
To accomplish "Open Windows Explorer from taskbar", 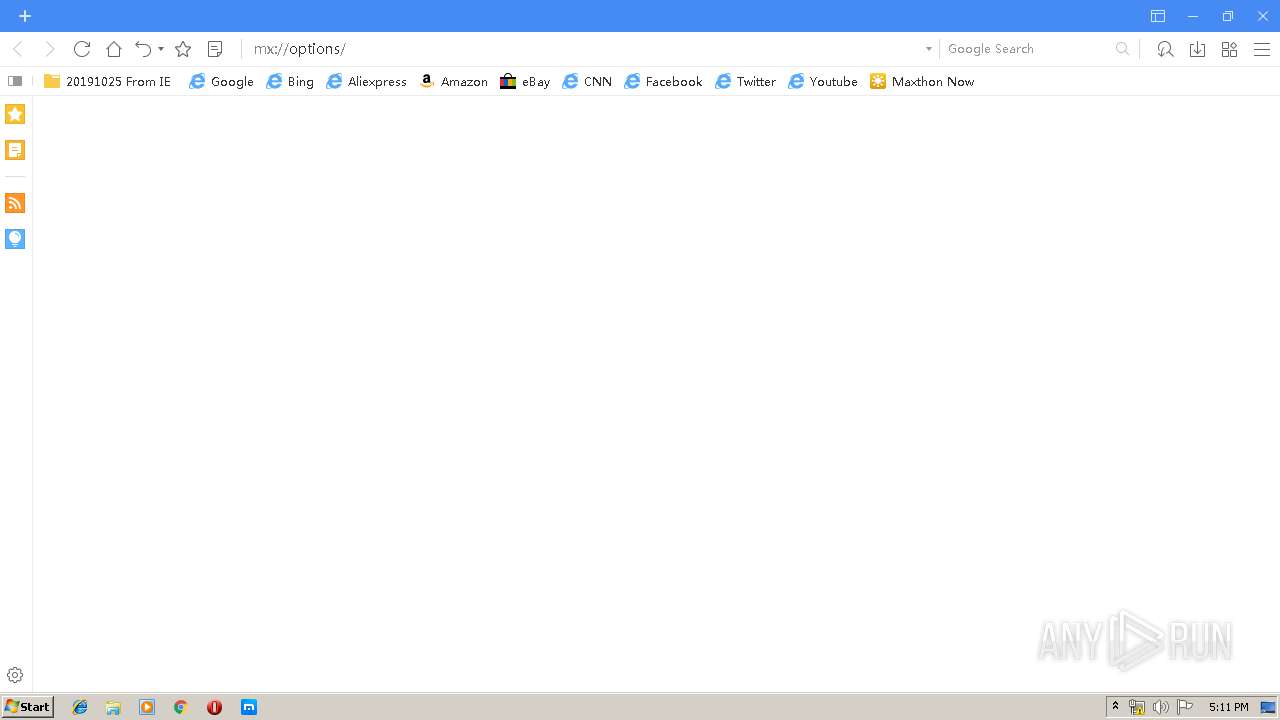I will 113,707.
